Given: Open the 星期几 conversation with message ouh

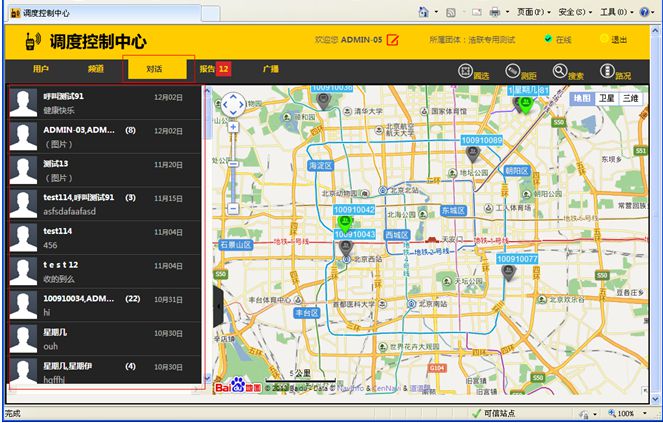Looking at the screenshot, I should (104, 339).
